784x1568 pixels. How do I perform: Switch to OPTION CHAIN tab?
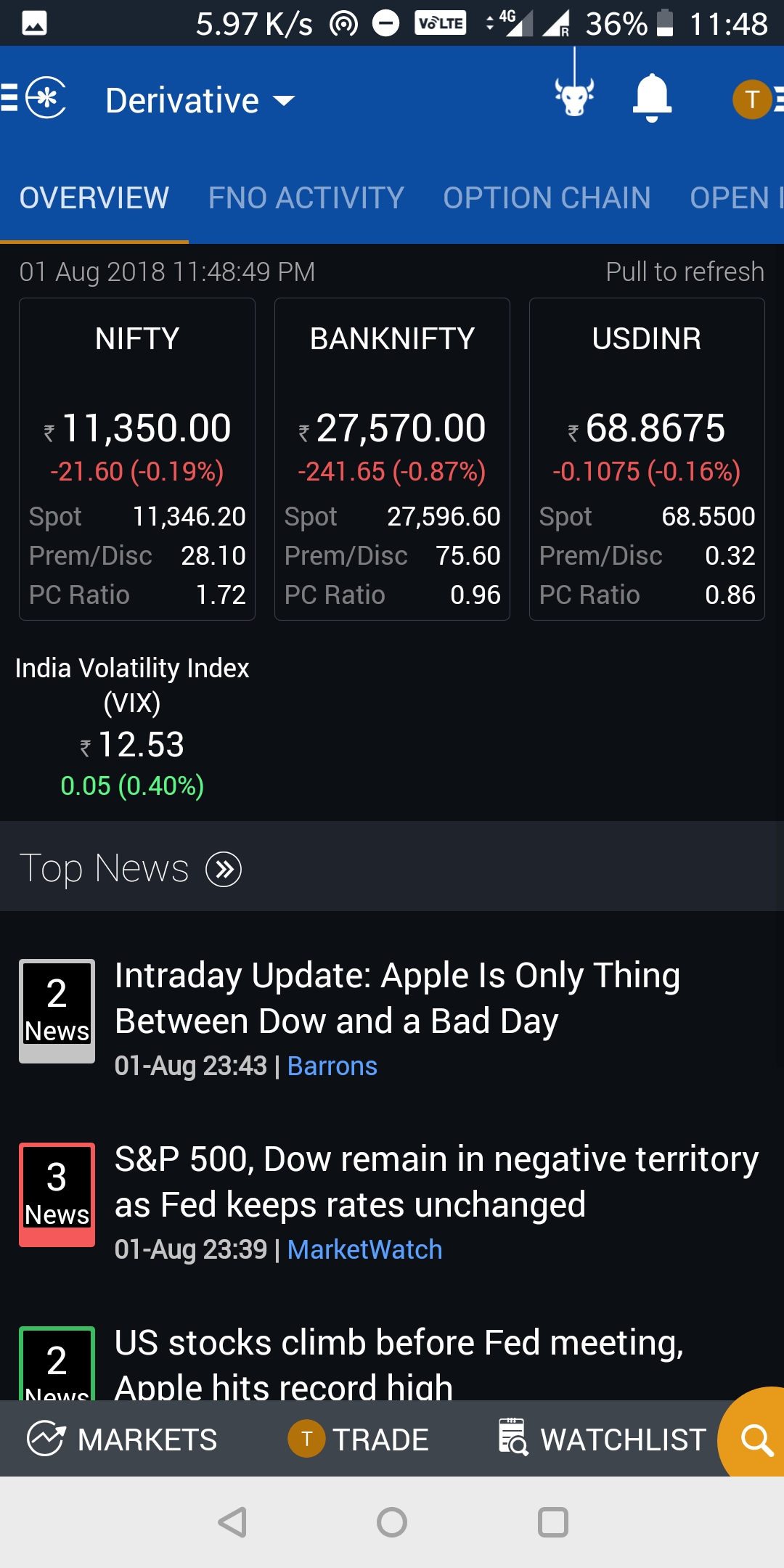[x=547, y=198]
